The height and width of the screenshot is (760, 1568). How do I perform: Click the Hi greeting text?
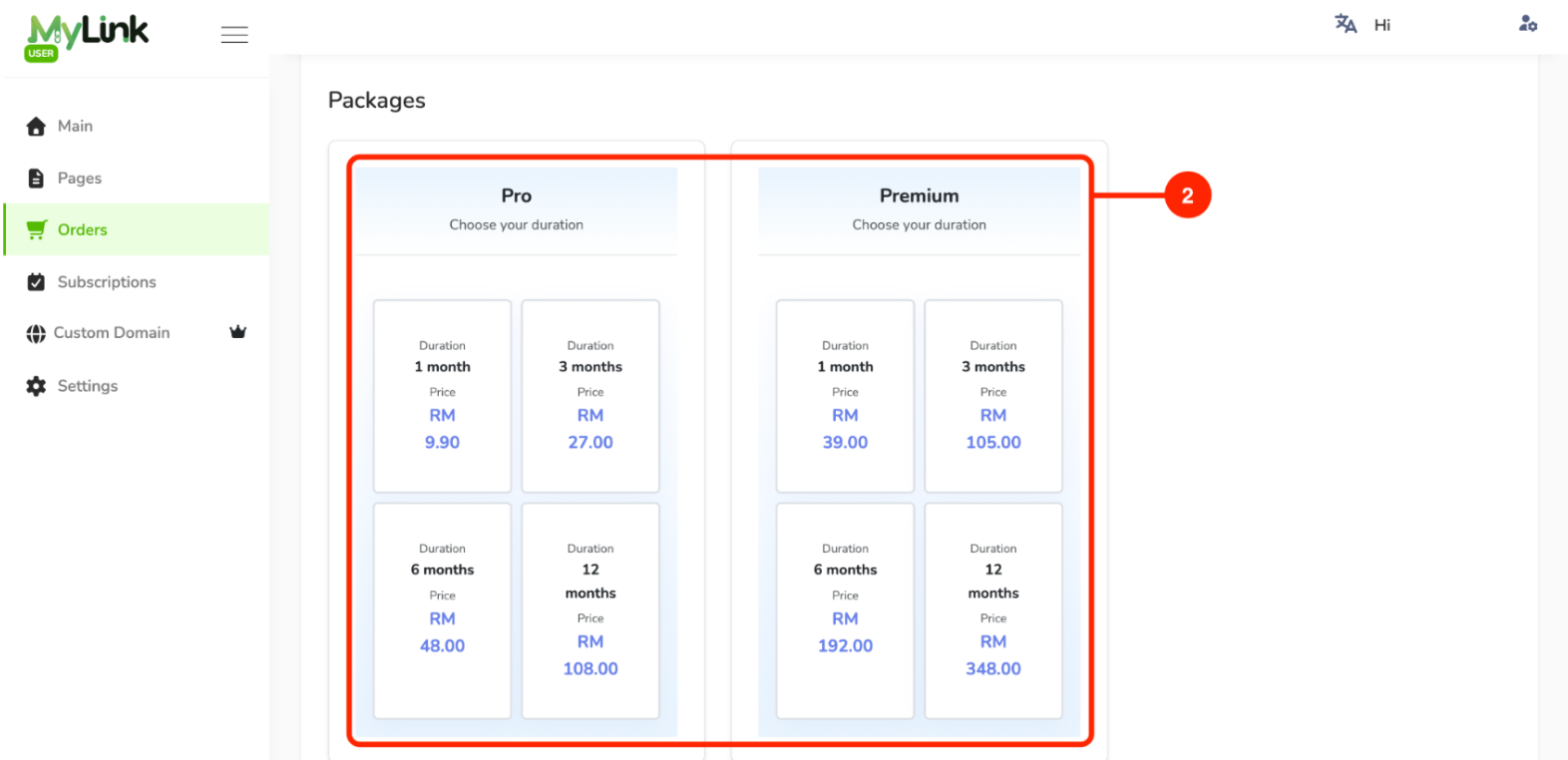(1381, 25)
